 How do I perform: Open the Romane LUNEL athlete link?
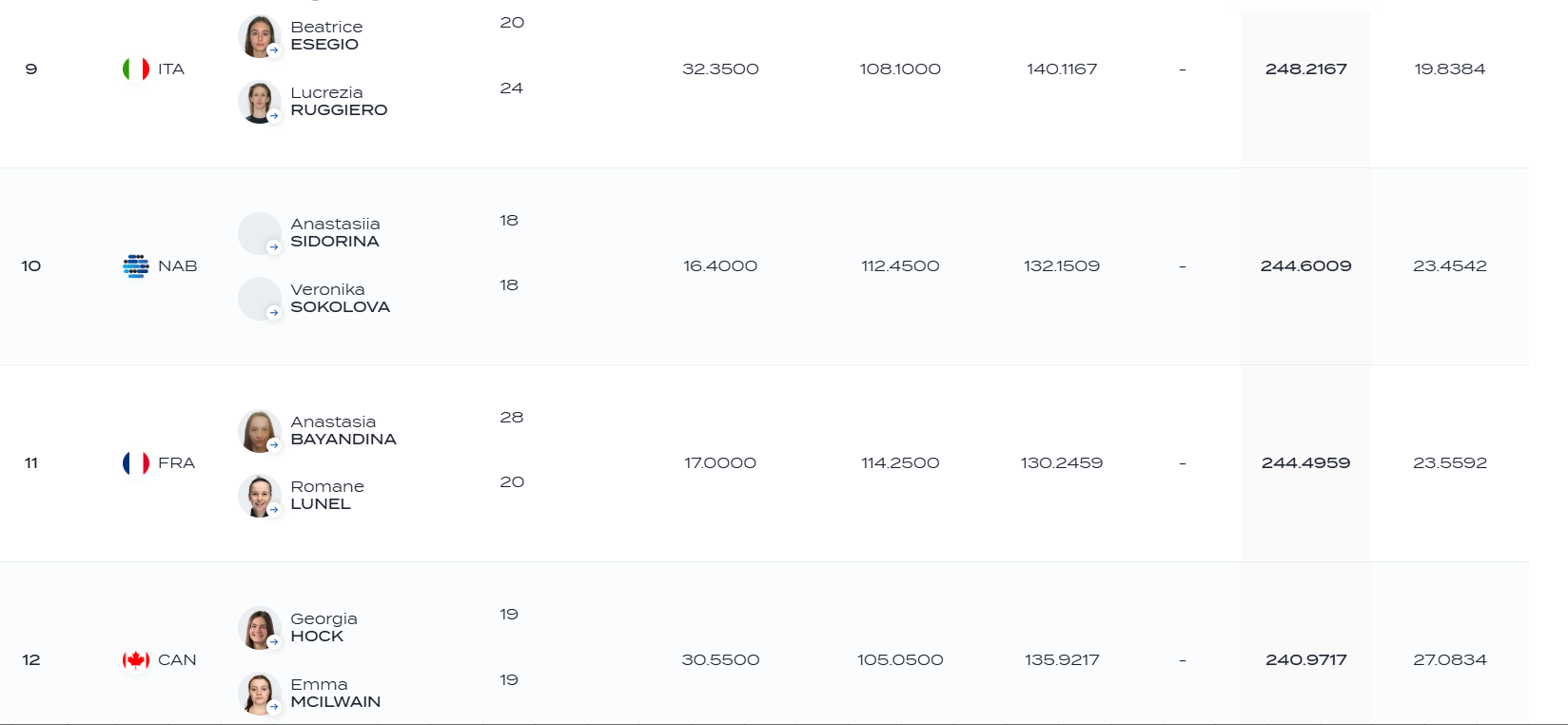[x=327, y=495]
